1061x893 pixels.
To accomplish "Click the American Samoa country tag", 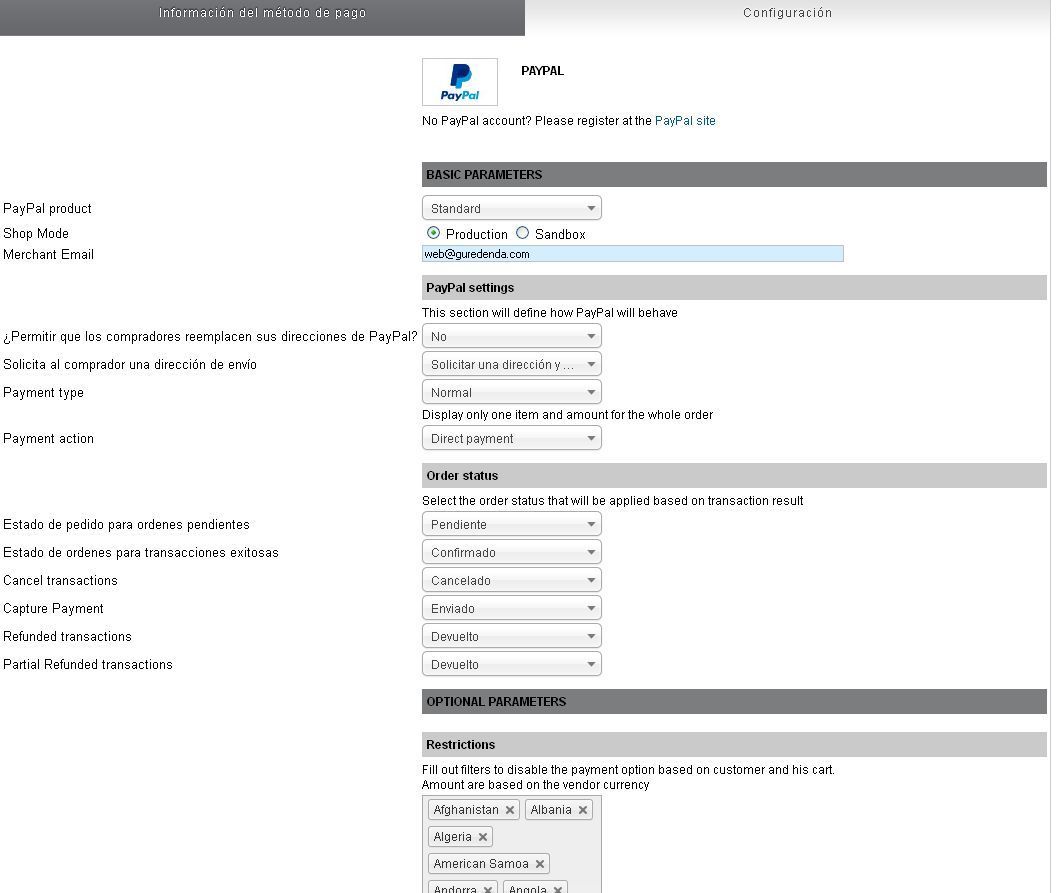I will coord(489,864).
